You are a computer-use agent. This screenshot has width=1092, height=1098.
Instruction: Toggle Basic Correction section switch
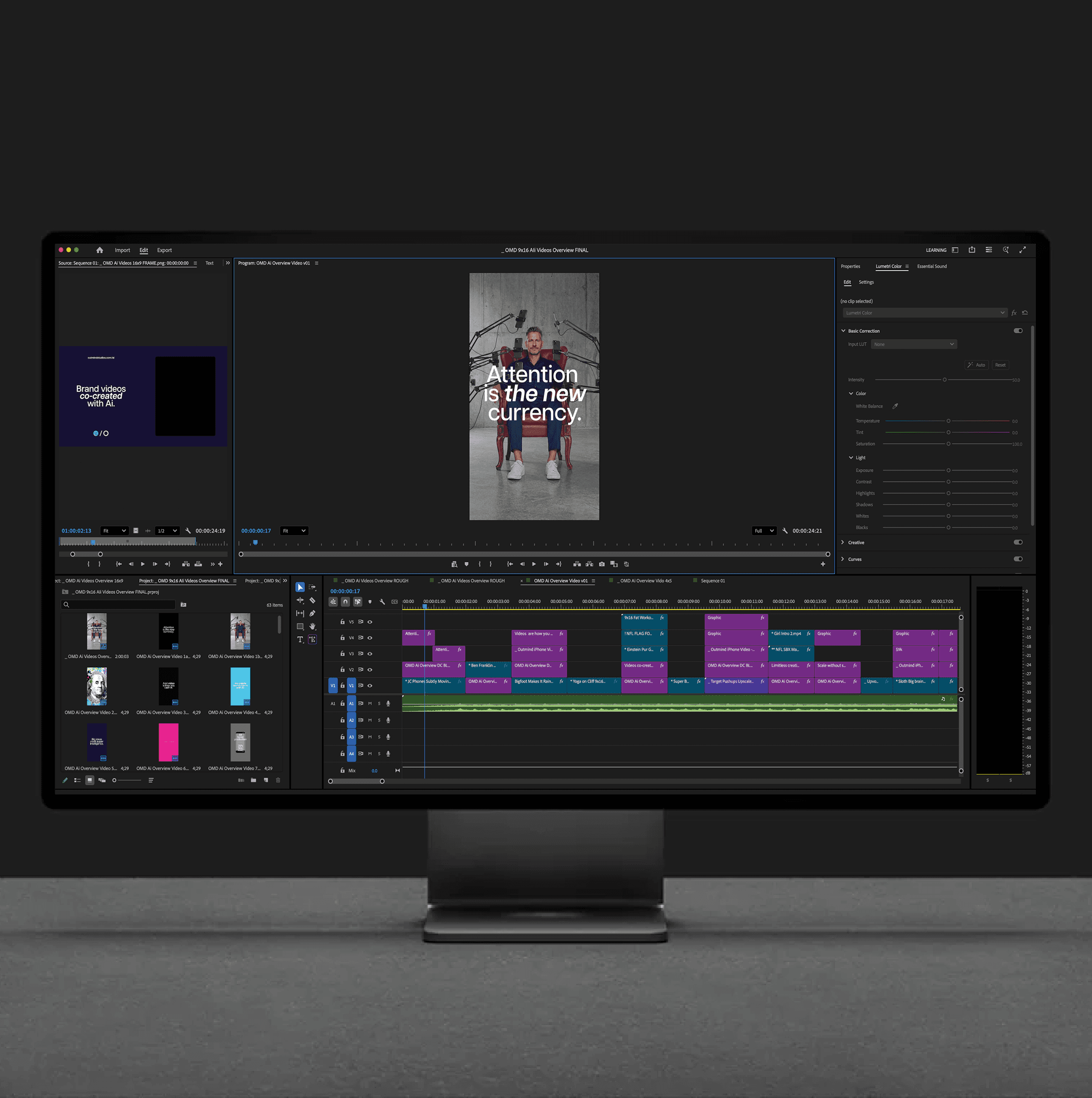click(x=1018, y=331)
